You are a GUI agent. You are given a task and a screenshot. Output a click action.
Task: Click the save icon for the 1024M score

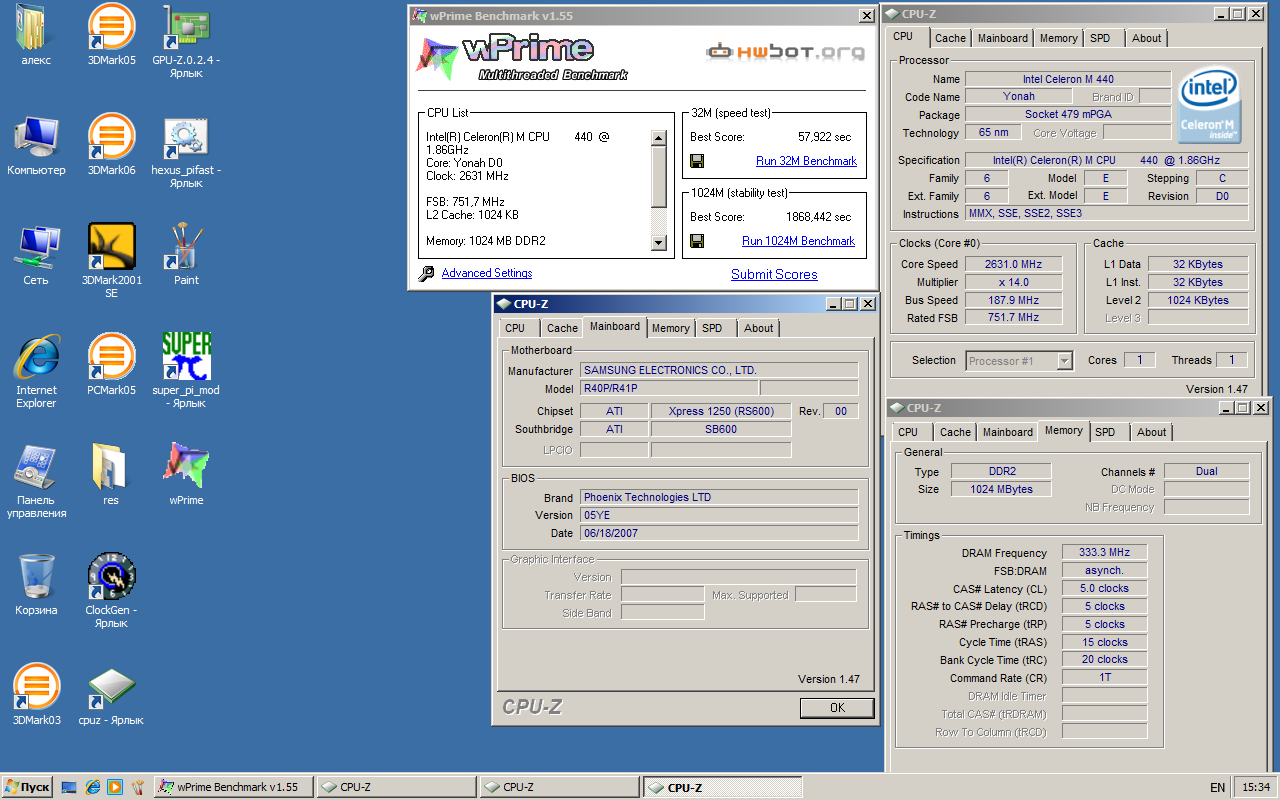697,241
